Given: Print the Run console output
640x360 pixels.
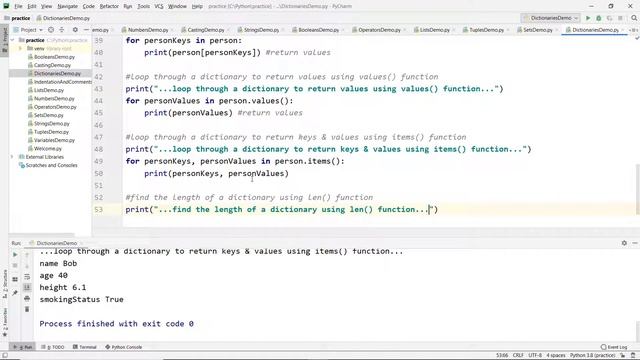Looking at the screenshot, I should [x=27, y=298].
